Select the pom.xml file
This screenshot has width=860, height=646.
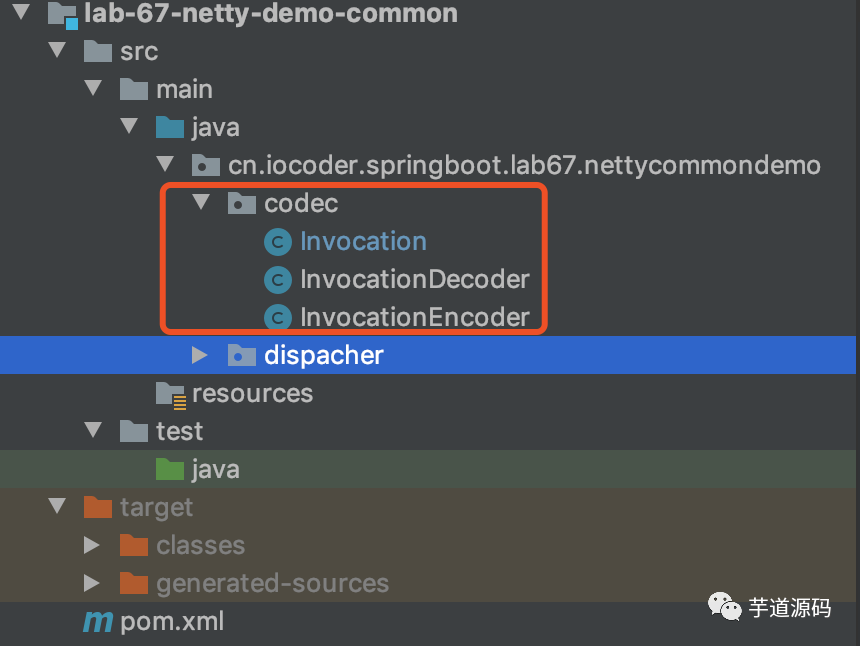172,622
